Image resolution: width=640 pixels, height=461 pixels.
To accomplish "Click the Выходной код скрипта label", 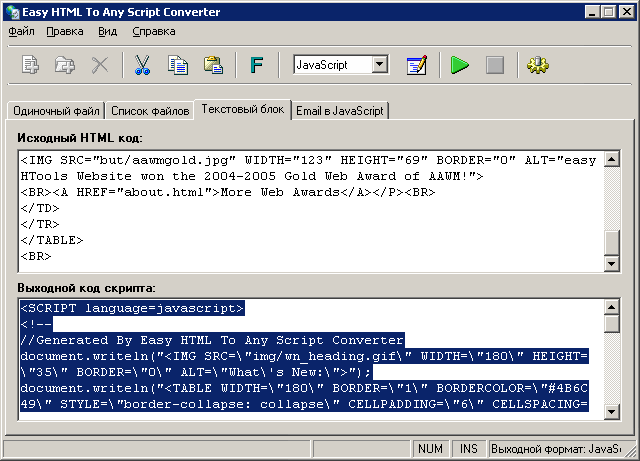I will [x=86, y=288].
